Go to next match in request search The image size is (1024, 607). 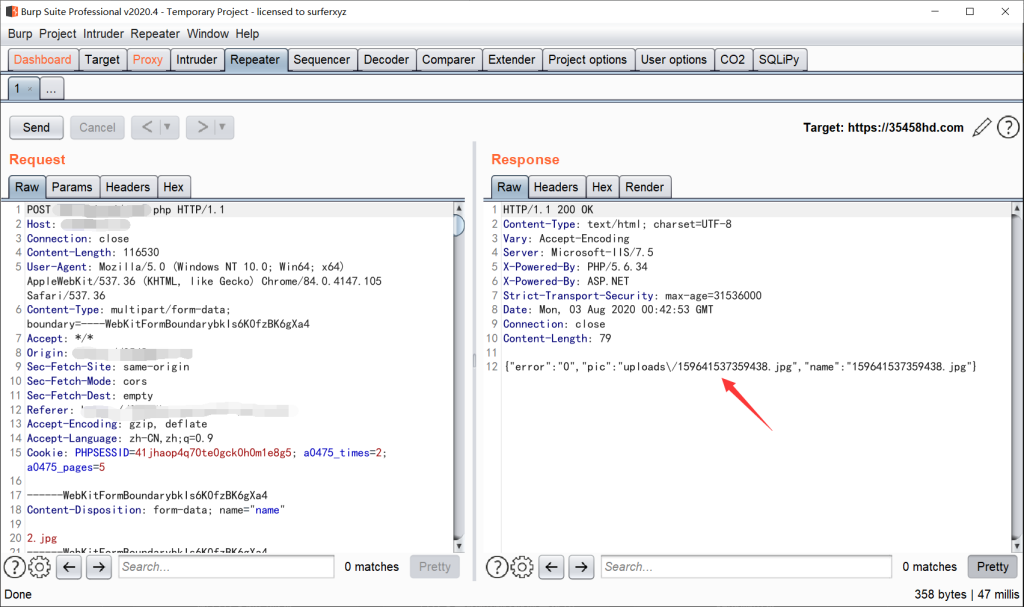[99, 567]
